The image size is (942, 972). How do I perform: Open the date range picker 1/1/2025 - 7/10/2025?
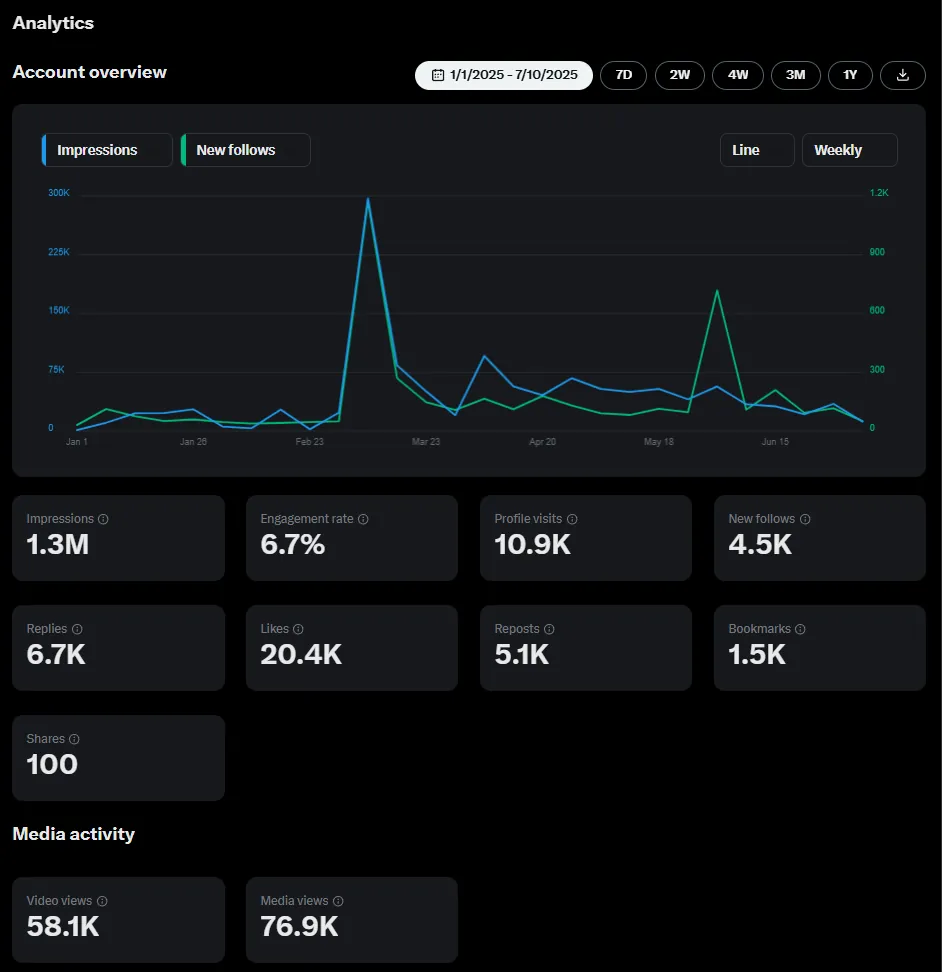[503, 75]
